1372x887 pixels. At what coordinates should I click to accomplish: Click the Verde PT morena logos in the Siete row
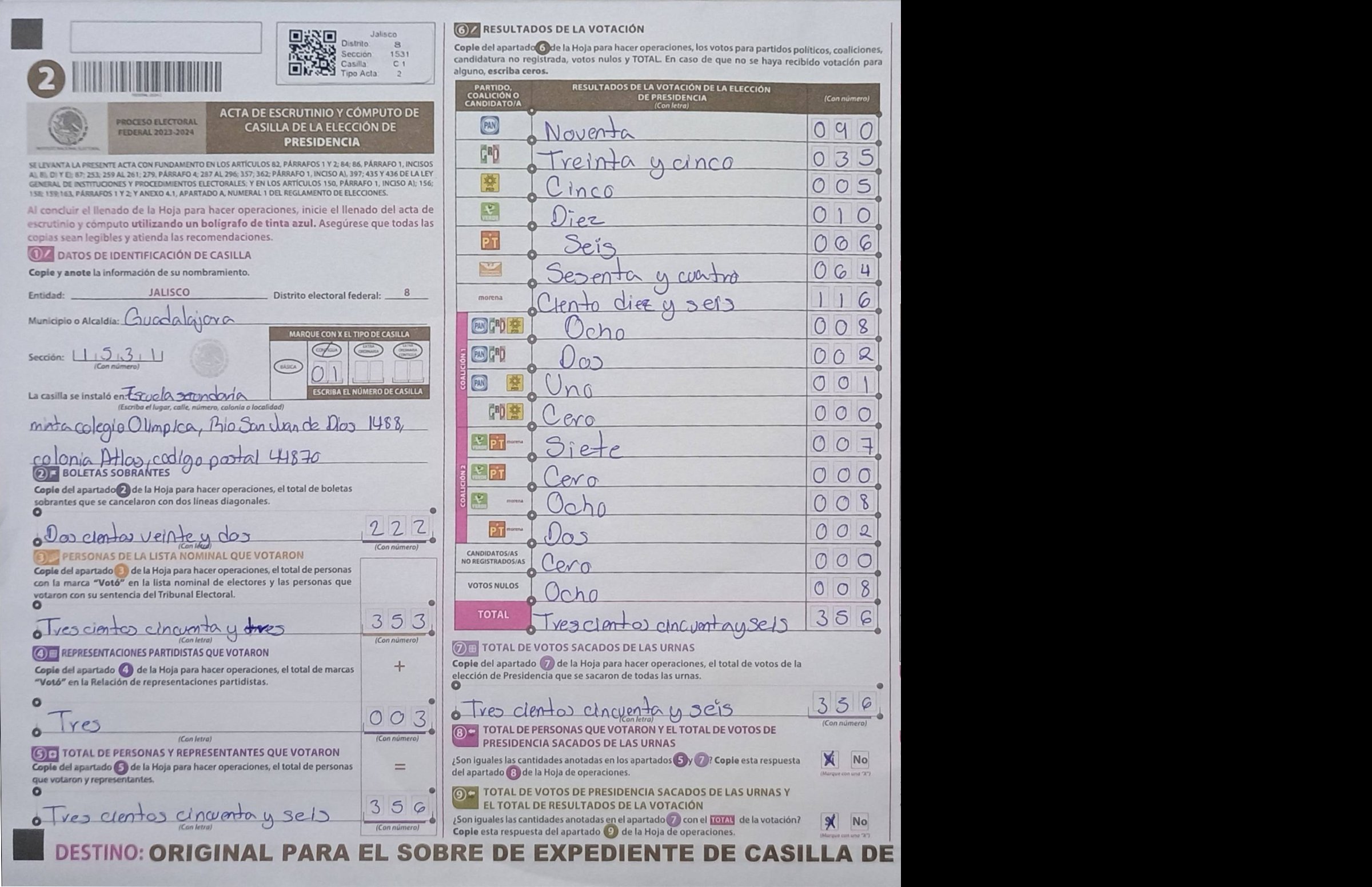[x=497, y=443]
